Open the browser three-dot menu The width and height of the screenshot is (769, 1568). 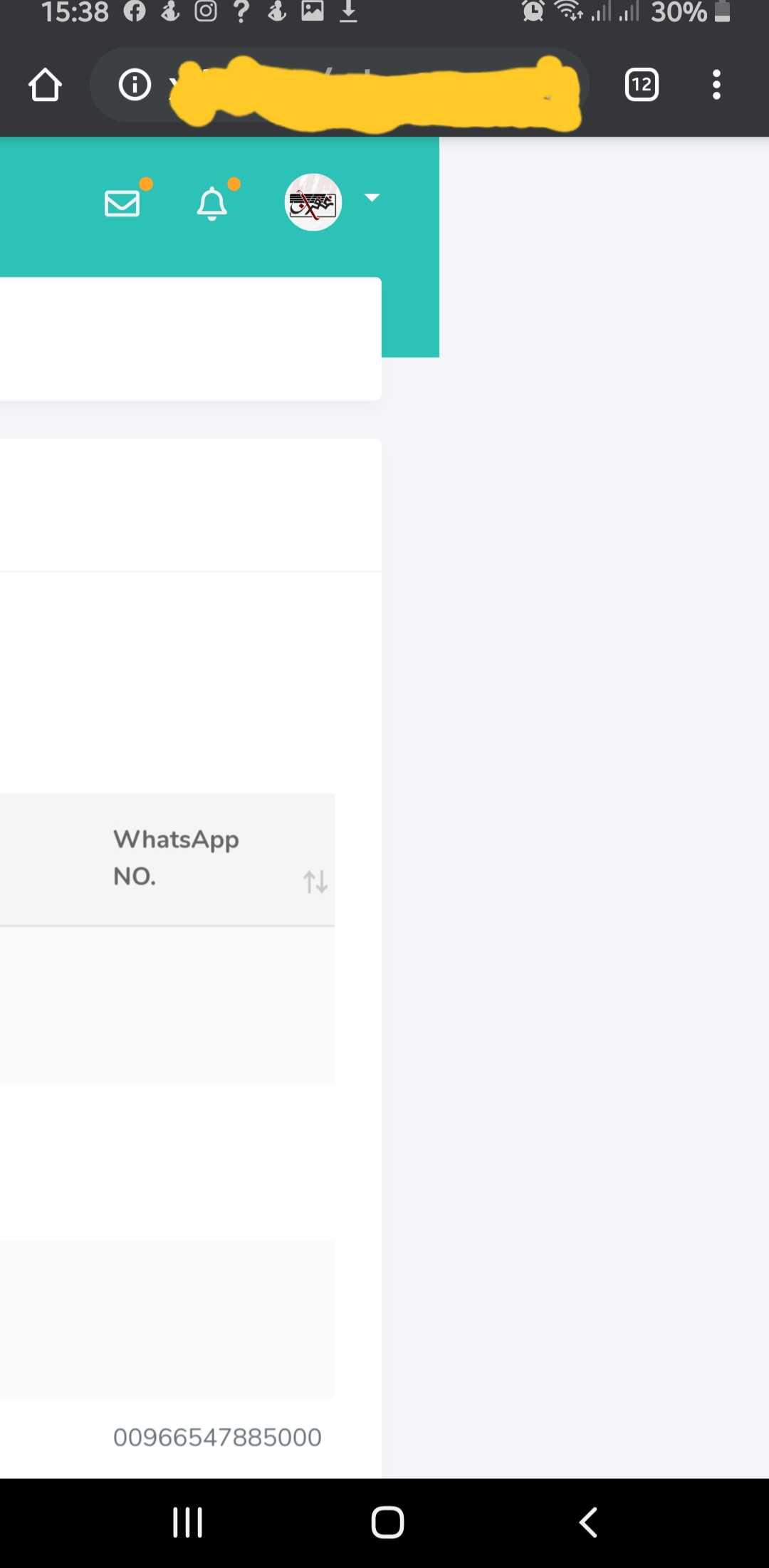coord(716,84)
